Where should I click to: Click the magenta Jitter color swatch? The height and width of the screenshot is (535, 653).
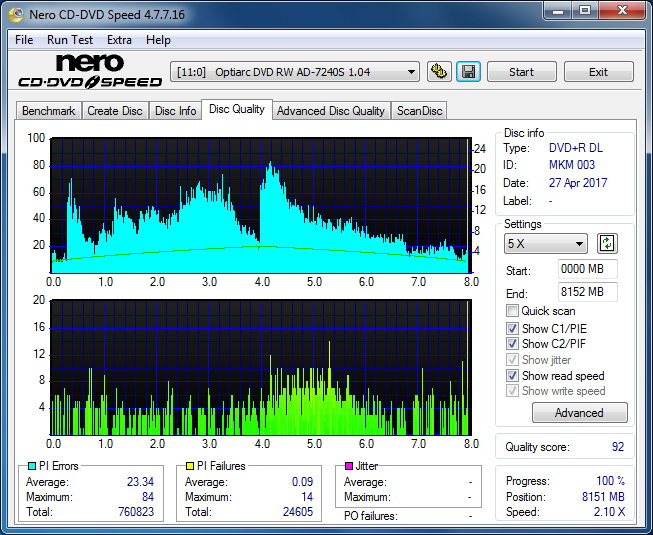pos(349,466)
